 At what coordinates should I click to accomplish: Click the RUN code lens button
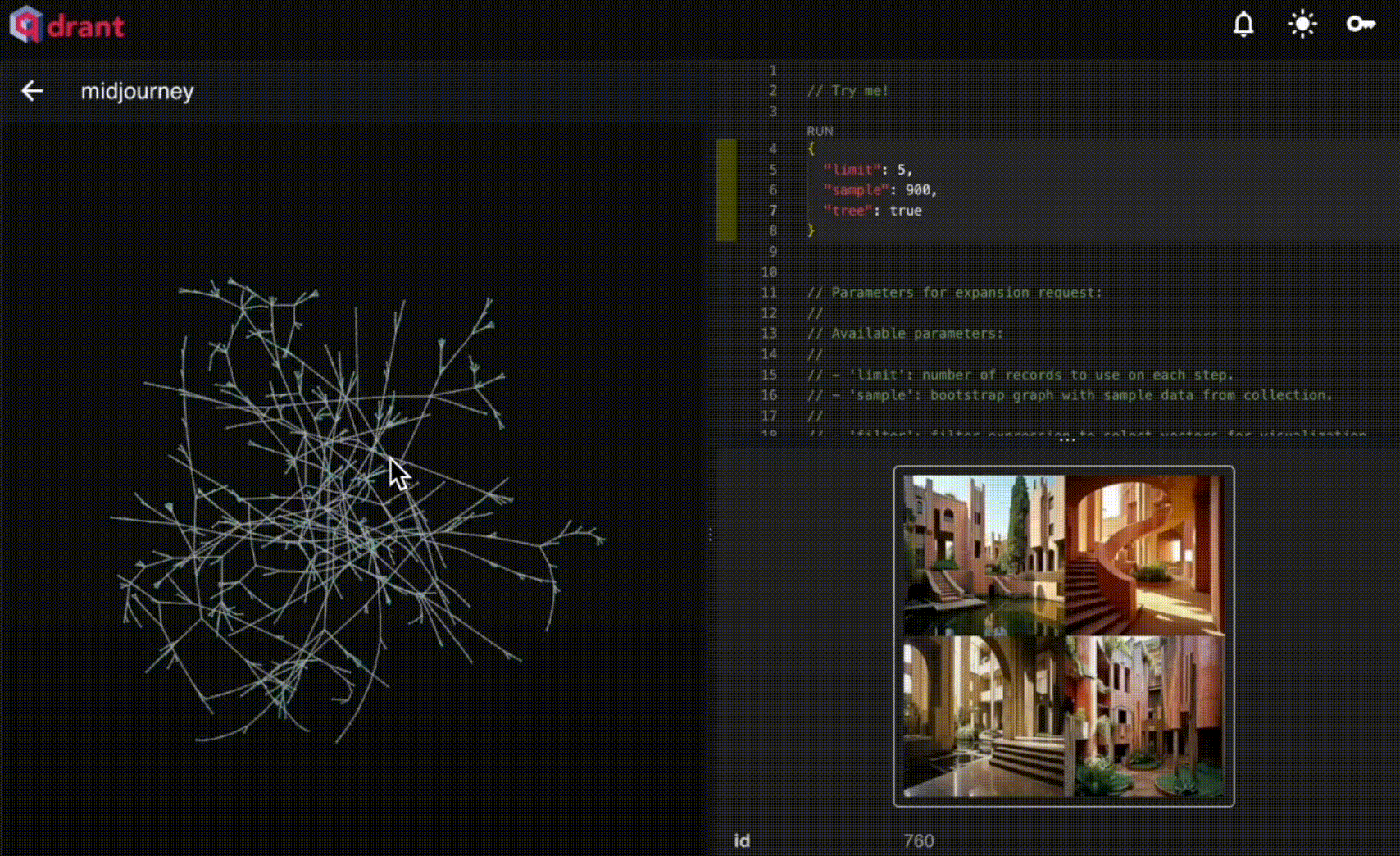[820, 131]
